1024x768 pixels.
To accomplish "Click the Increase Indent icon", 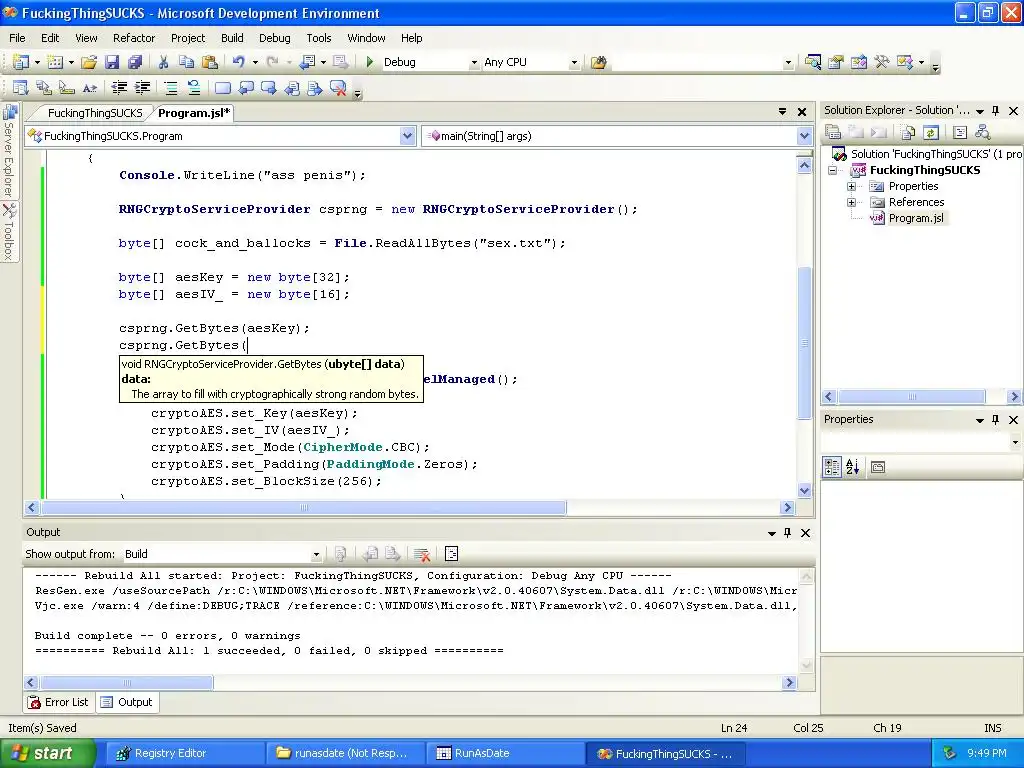I will (142, 88).
